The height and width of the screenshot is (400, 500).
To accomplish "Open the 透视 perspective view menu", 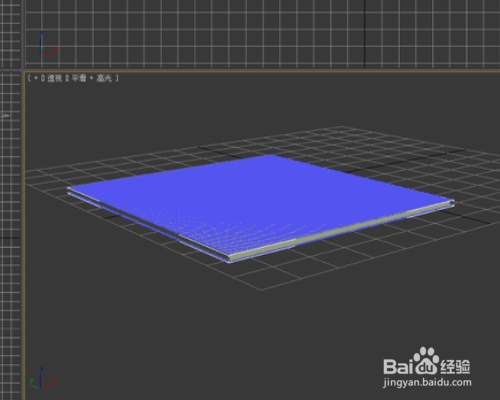I will (54, 78).
